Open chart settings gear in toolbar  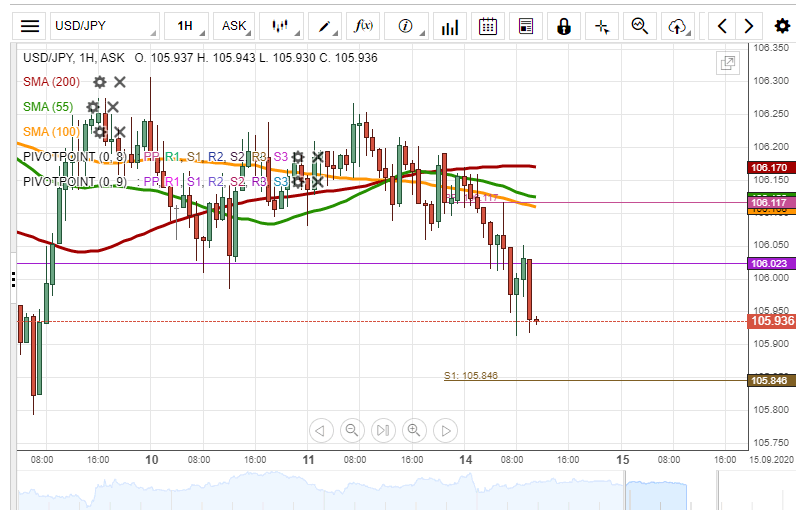tap(781, 26)
